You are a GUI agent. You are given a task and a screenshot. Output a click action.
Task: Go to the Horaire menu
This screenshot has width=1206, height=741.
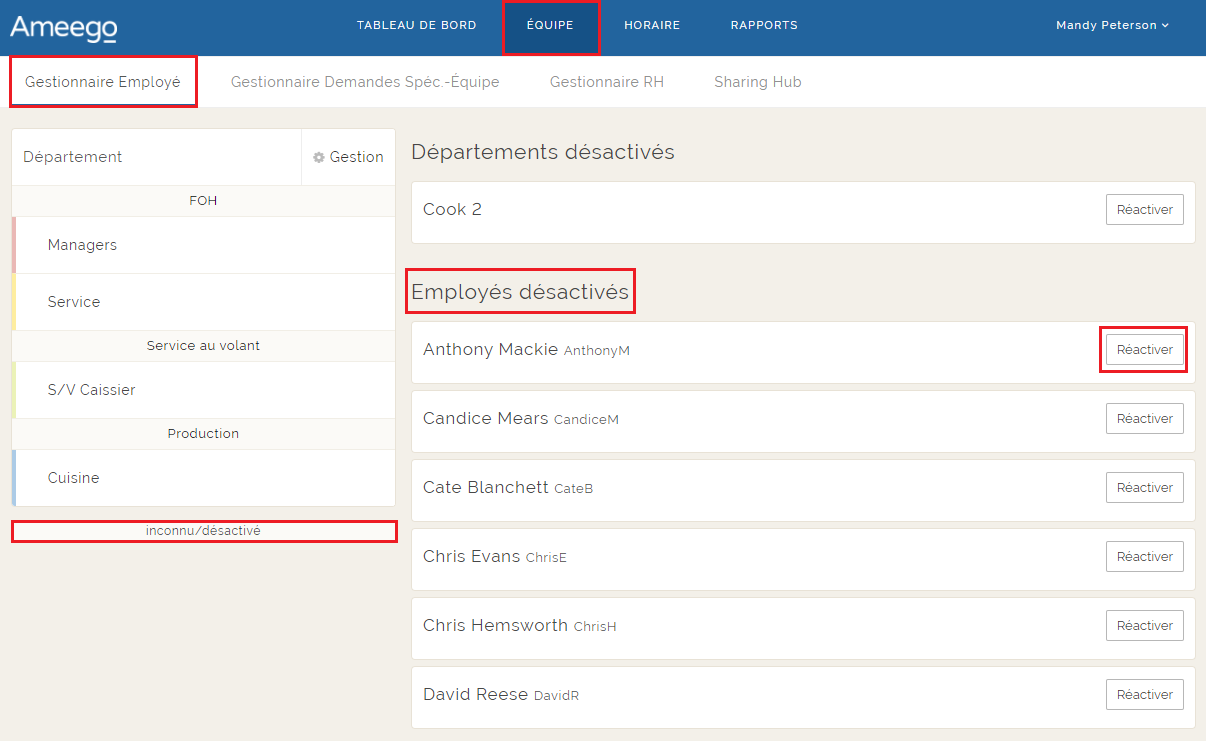(x=652, y=26)
